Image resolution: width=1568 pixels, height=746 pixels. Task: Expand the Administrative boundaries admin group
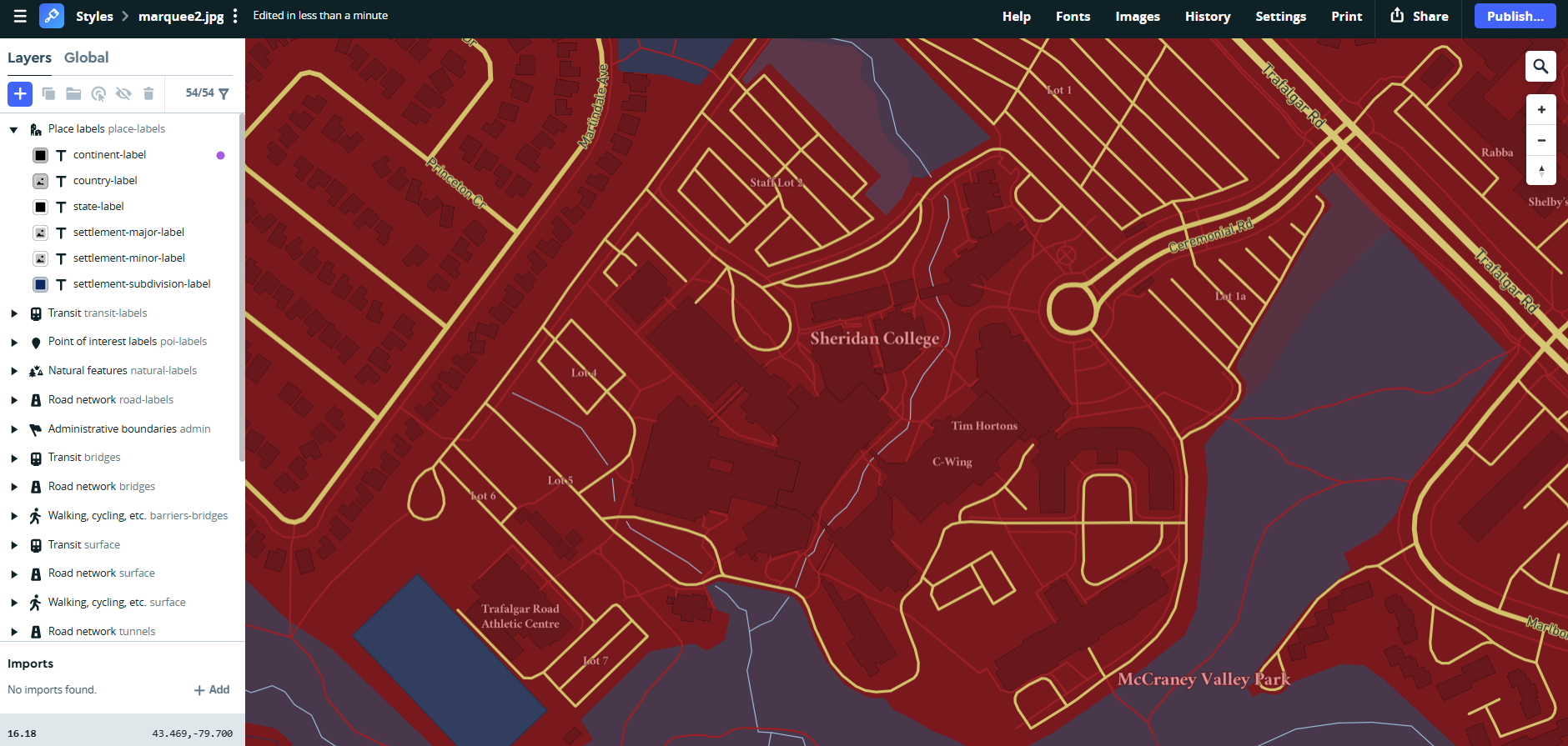13,429
